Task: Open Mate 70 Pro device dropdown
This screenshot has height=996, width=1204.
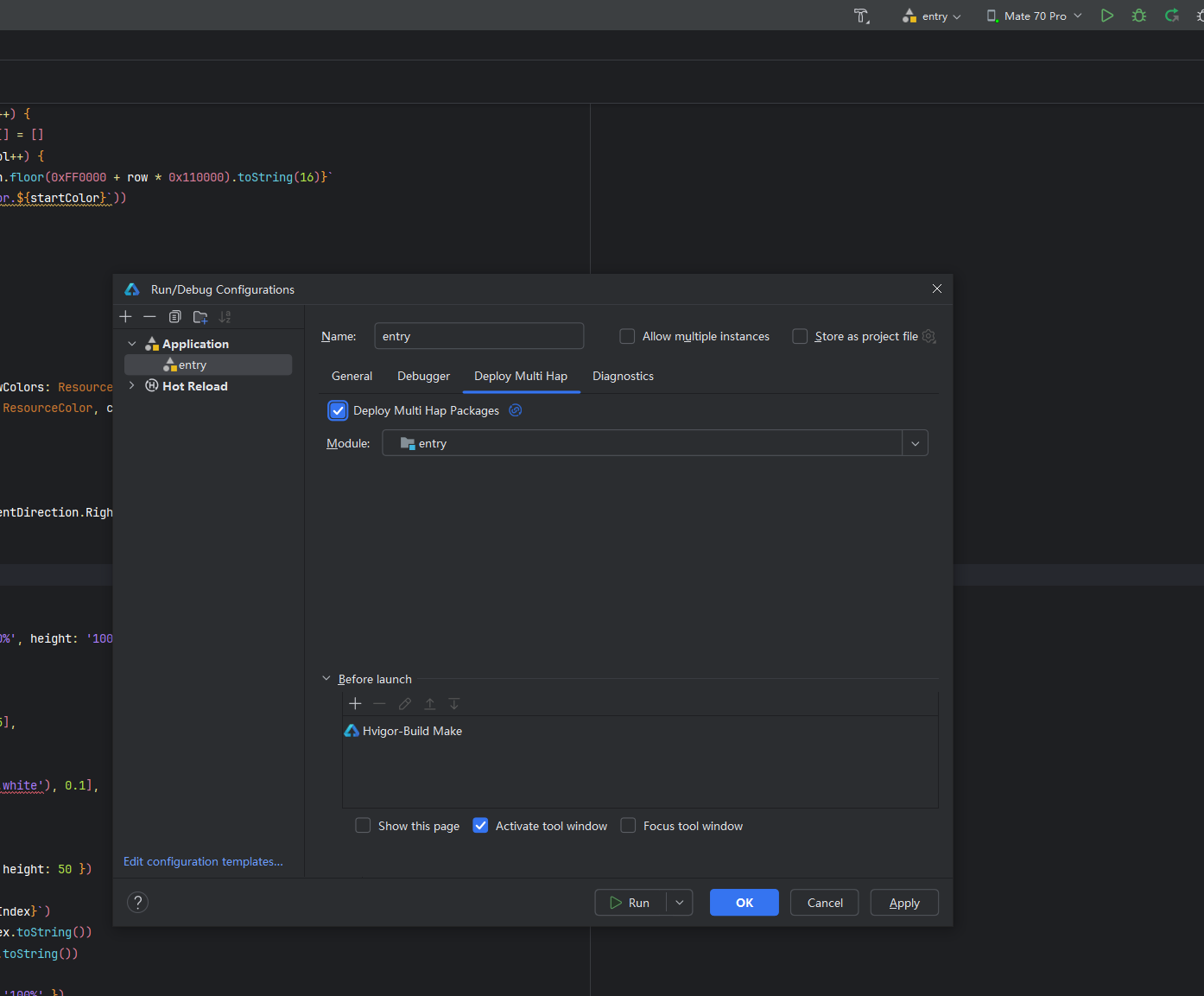Action: (1035, 16)
